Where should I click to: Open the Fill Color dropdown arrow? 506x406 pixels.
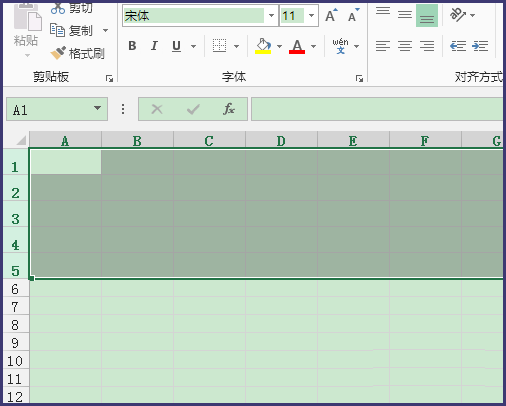[x=279, y=46]
